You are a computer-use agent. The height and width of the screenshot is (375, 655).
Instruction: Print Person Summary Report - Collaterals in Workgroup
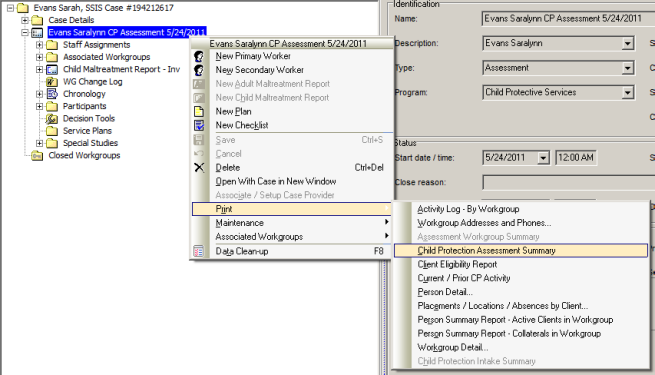point(521,333)
